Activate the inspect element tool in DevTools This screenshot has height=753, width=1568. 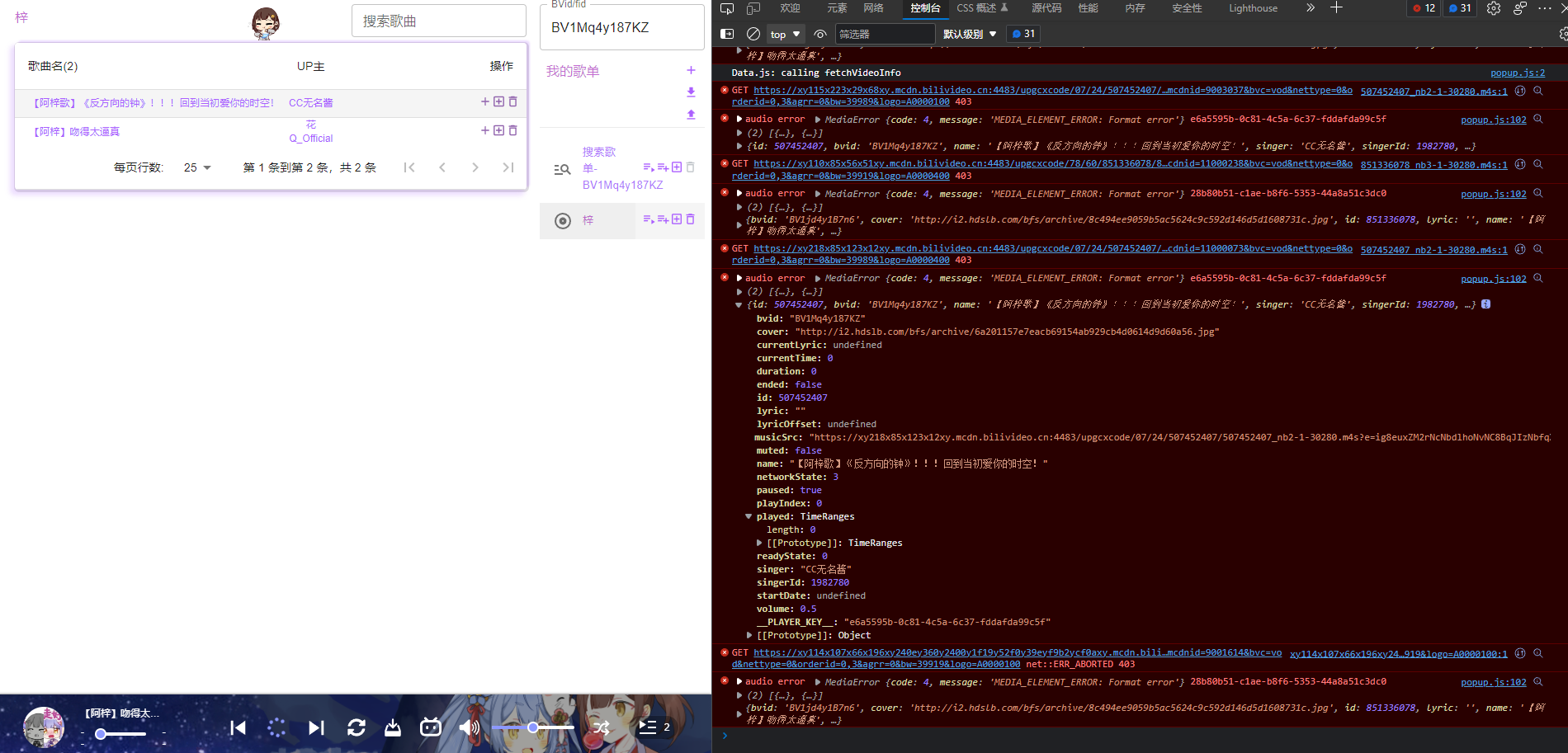[727, 8]
